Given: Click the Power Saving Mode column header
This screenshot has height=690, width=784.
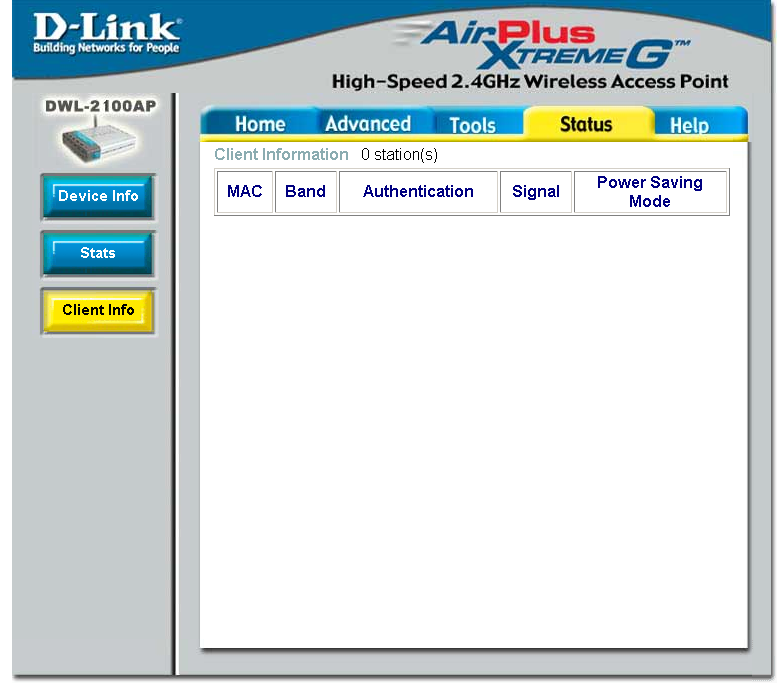Looking at the screenshot, I should coord(650,192).
